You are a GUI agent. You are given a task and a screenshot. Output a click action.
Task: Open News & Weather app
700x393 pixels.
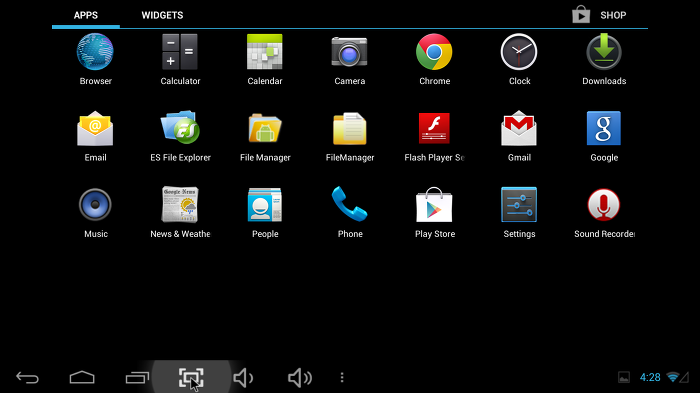[x=180, y=205]
